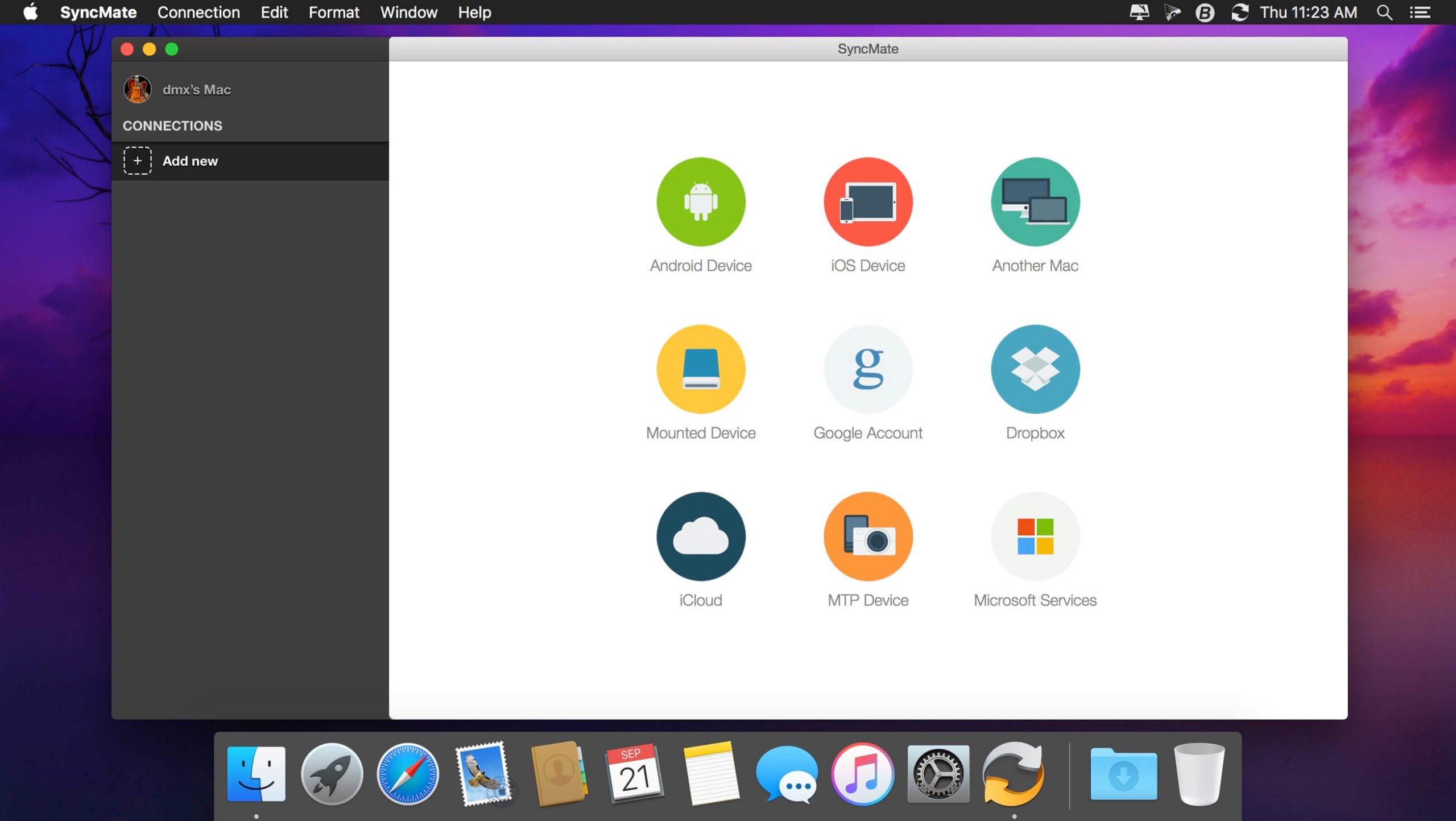This screenshot has height=821, width=1456.
Task: Open the Connection menu
Action: 198,12
